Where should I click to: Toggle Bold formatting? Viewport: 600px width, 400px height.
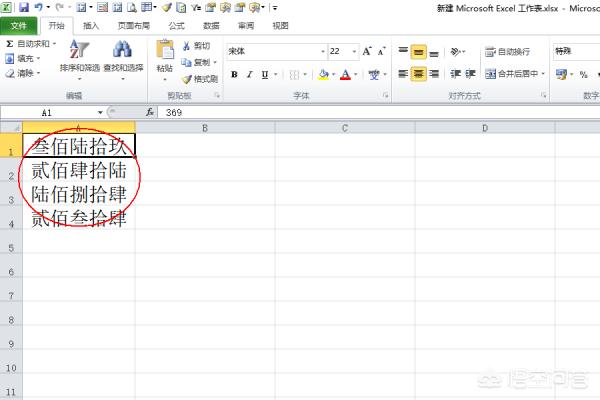234,74
